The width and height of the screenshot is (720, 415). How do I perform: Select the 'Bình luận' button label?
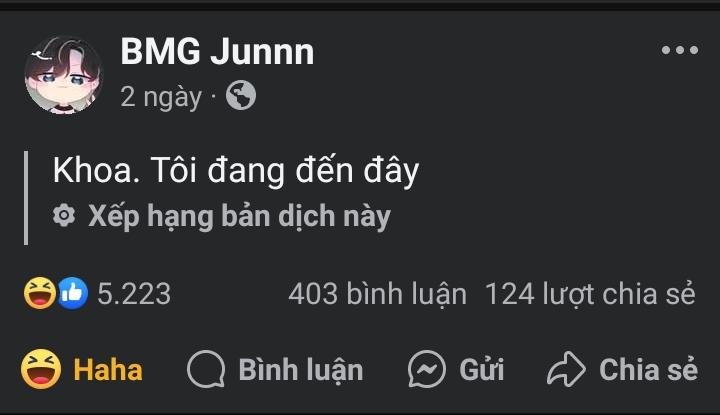[301, 370]
